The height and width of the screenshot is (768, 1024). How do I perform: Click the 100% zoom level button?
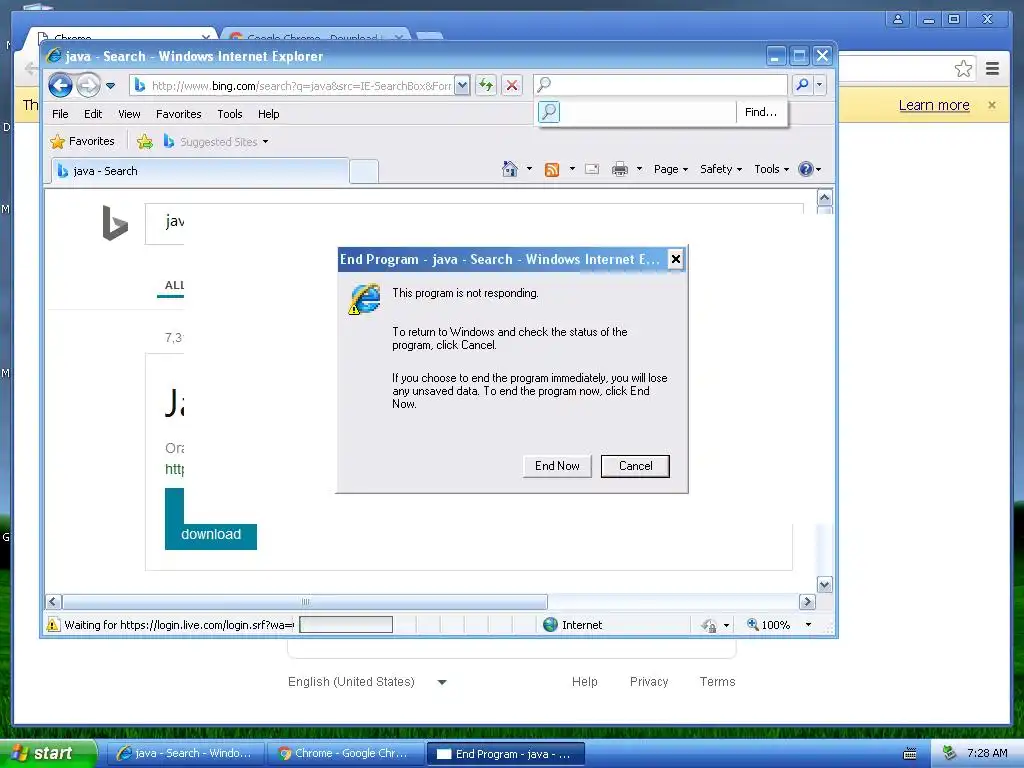point(769,625)
